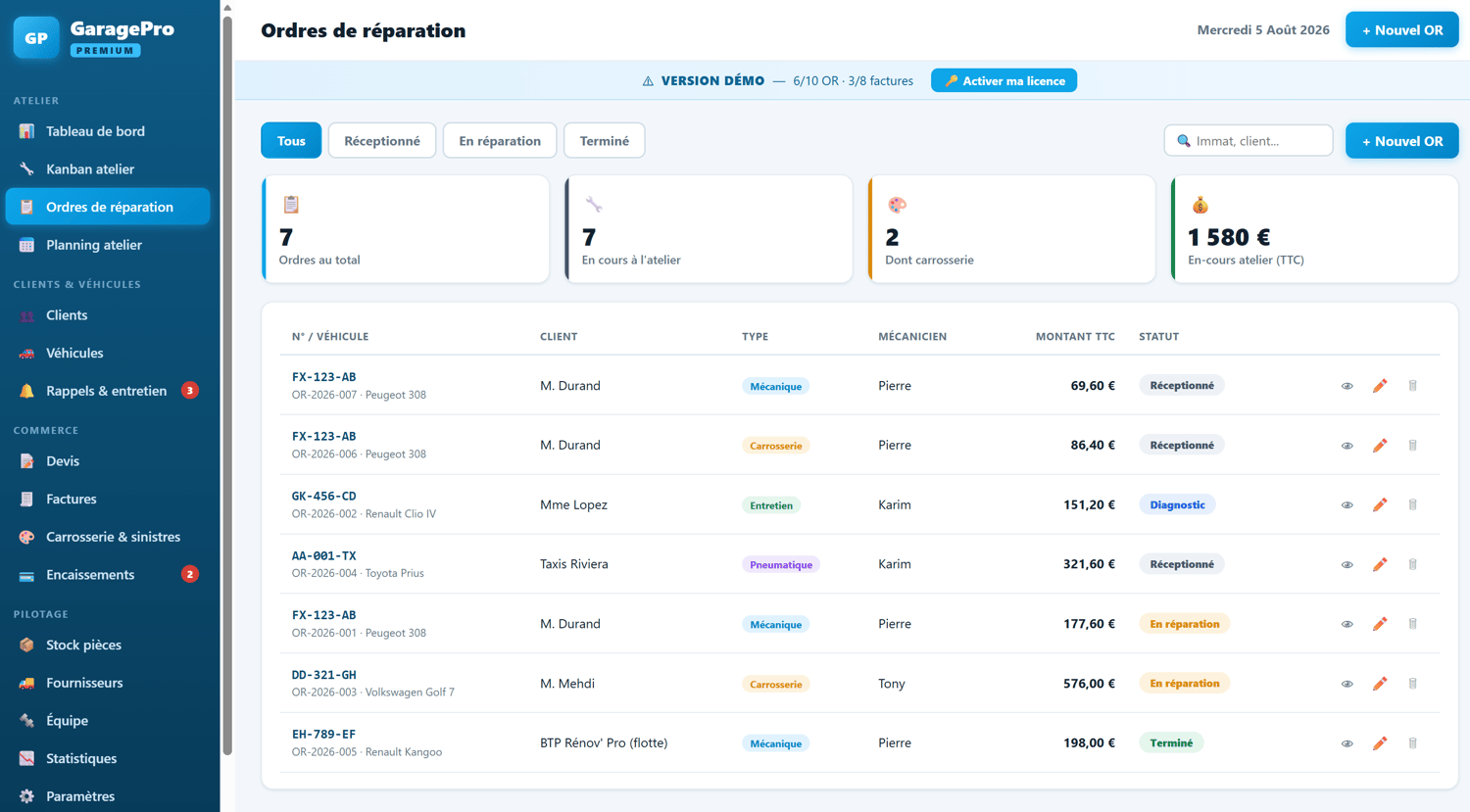This screenshot has width=1470, height=812.
Task: View order OR-2026-007 via eye icon
Action: pos(1347,386)
